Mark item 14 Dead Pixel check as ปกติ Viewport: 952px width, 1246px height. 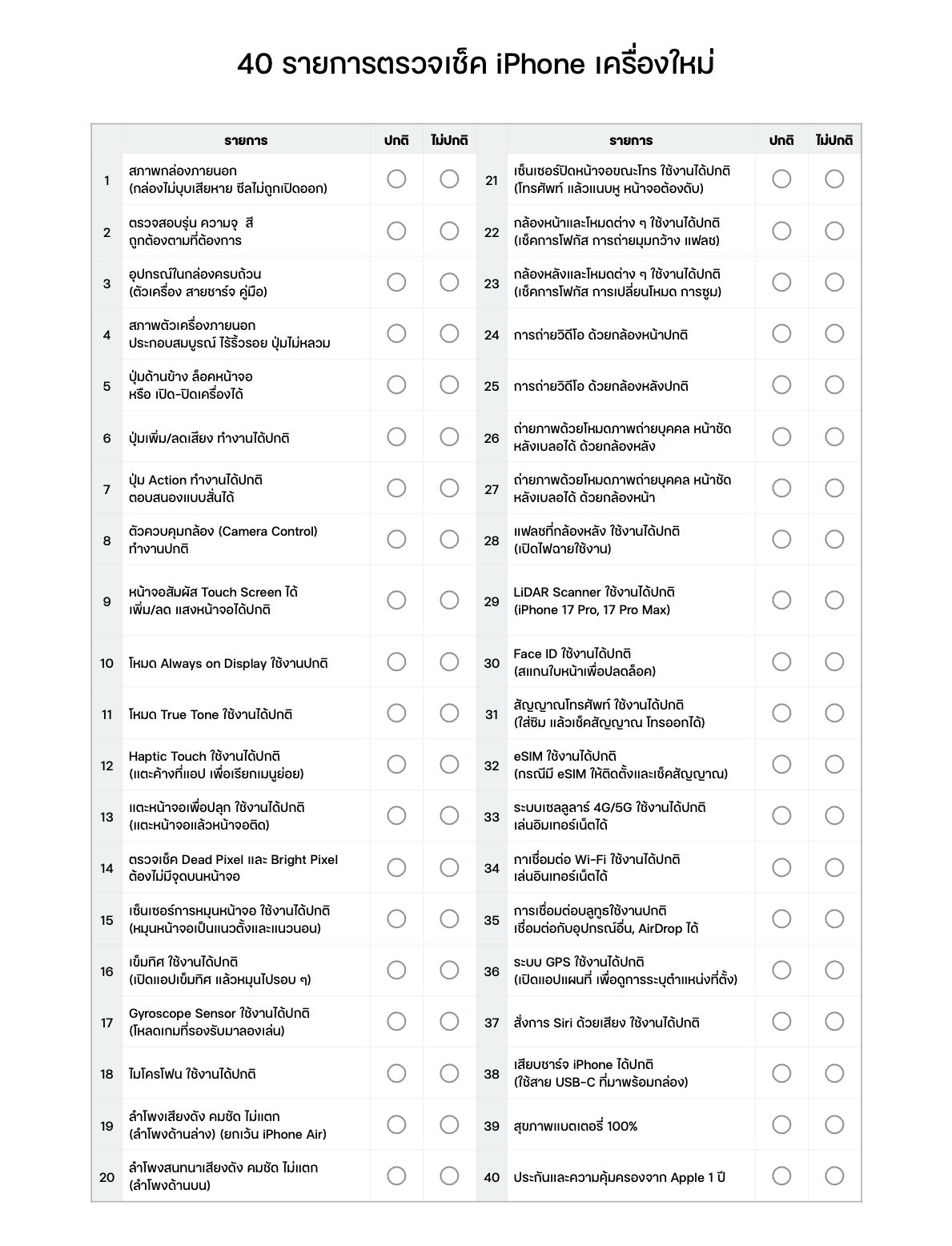(396, 867)
